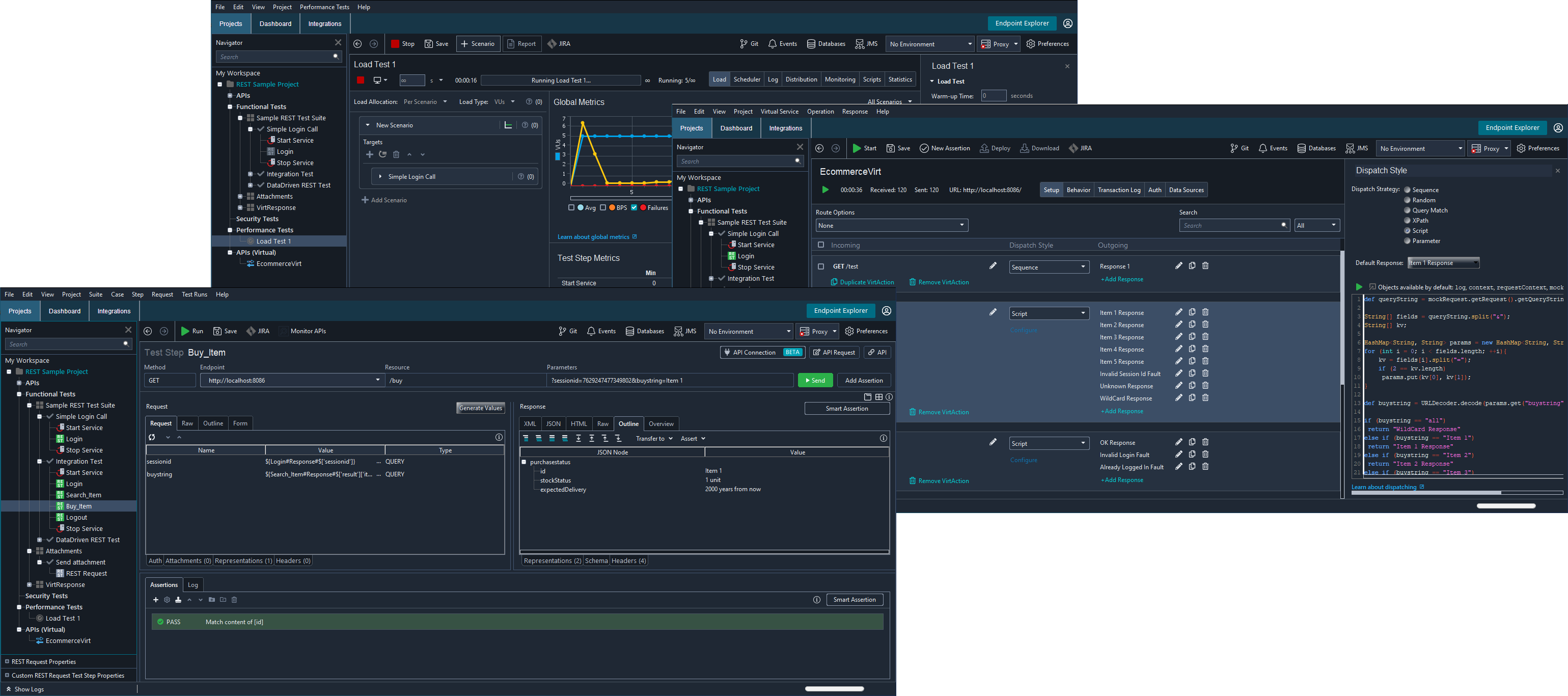1568x696 pixels.
Task: Click Stop in the Load Test toolbar
Action: click(402, 44)
